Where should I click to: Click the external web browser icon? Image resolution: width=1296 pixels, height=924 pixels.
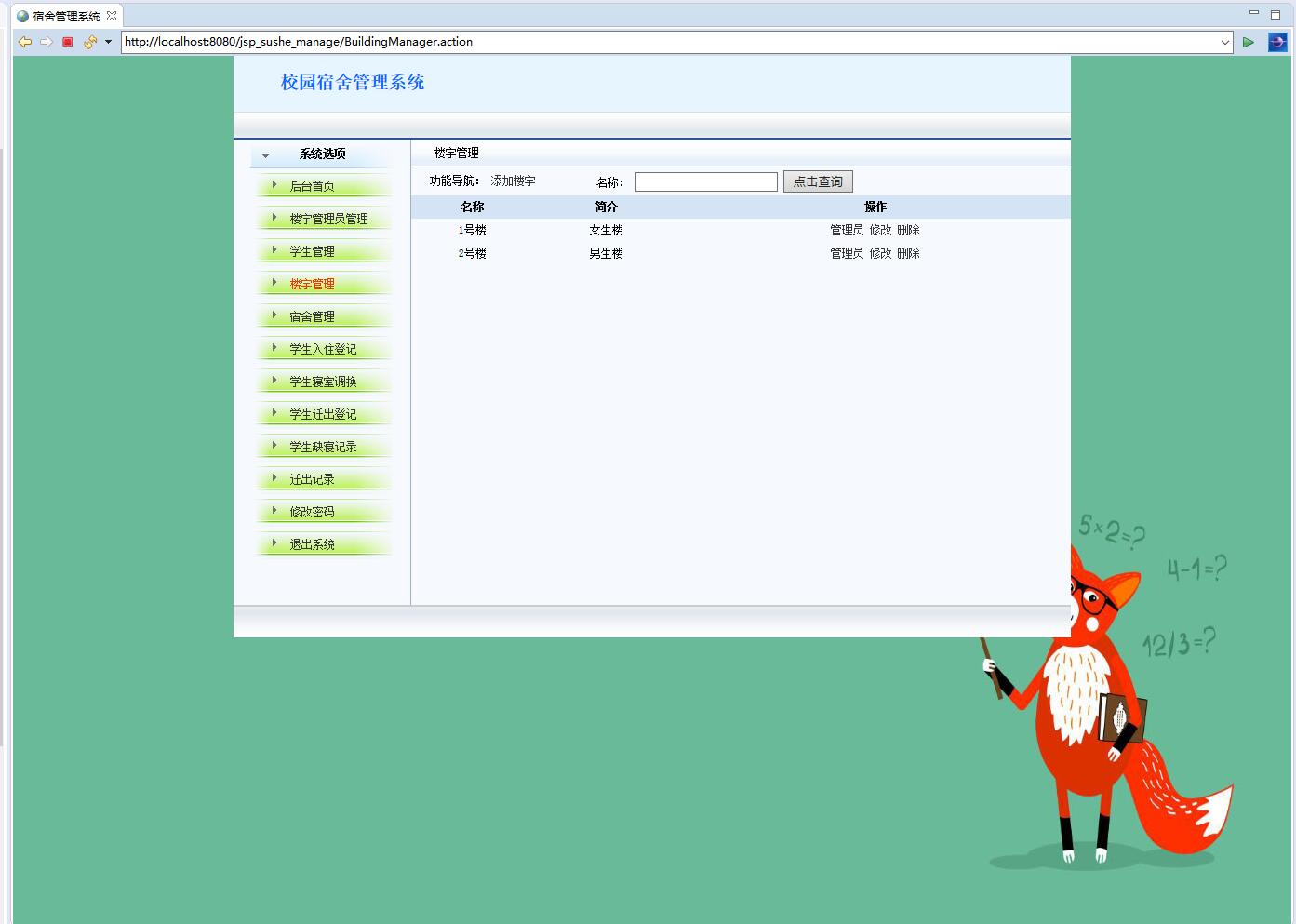point(1277,42)
